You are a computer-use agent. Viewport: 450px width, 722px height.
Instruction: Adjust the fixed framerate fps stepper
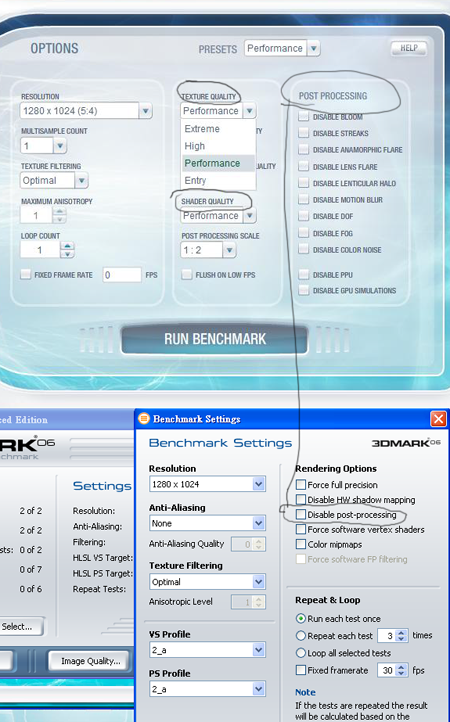click(401, 670)
